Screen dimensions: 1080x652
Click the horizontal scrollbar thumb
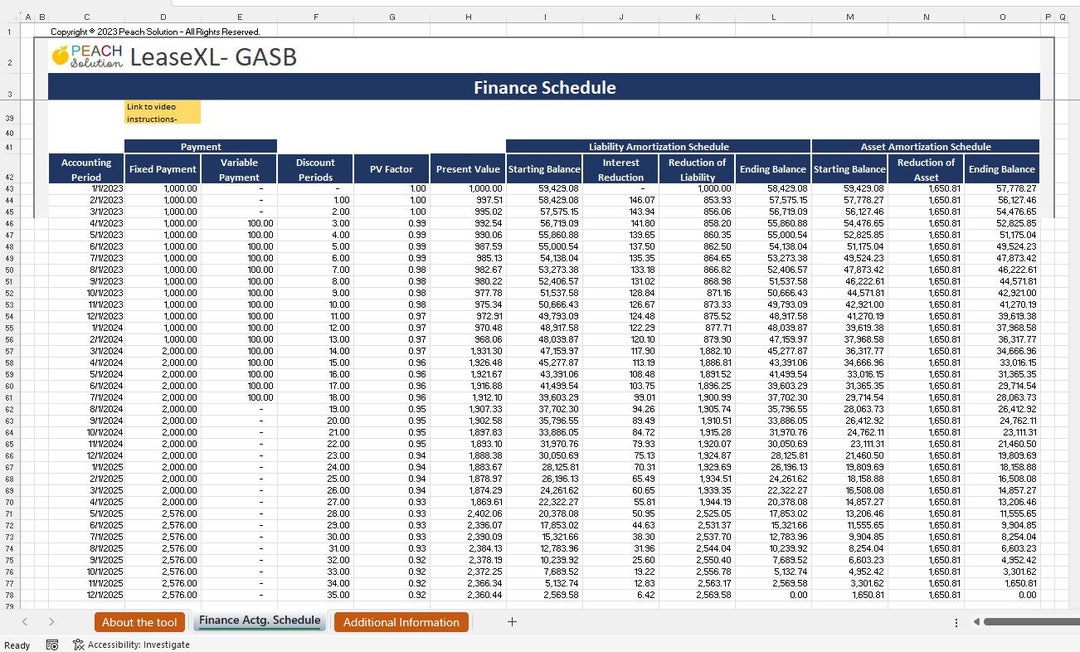1030,622
